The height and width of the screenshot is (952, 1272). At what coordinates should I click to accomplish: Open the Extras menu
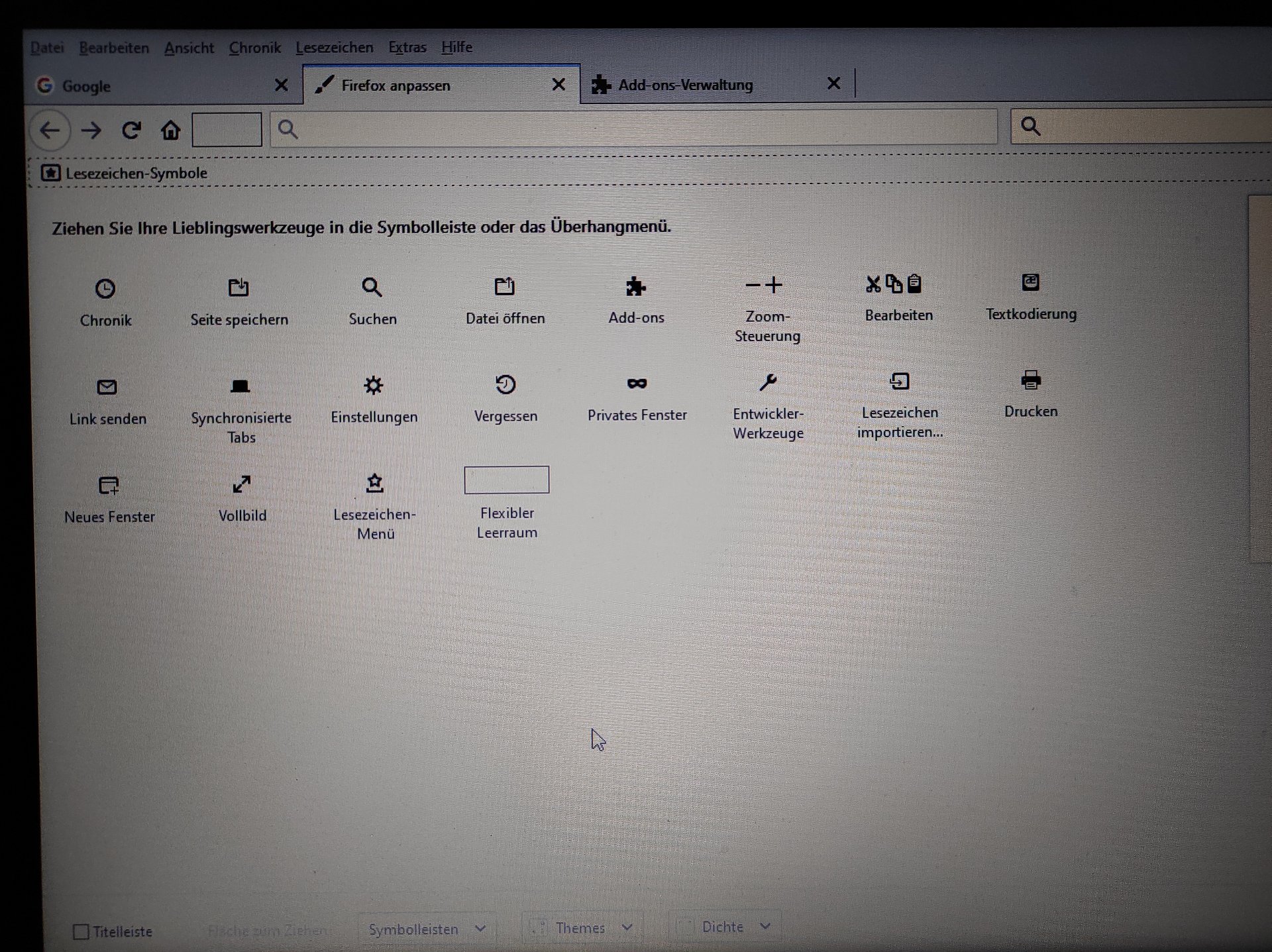[x=407, y=47]
